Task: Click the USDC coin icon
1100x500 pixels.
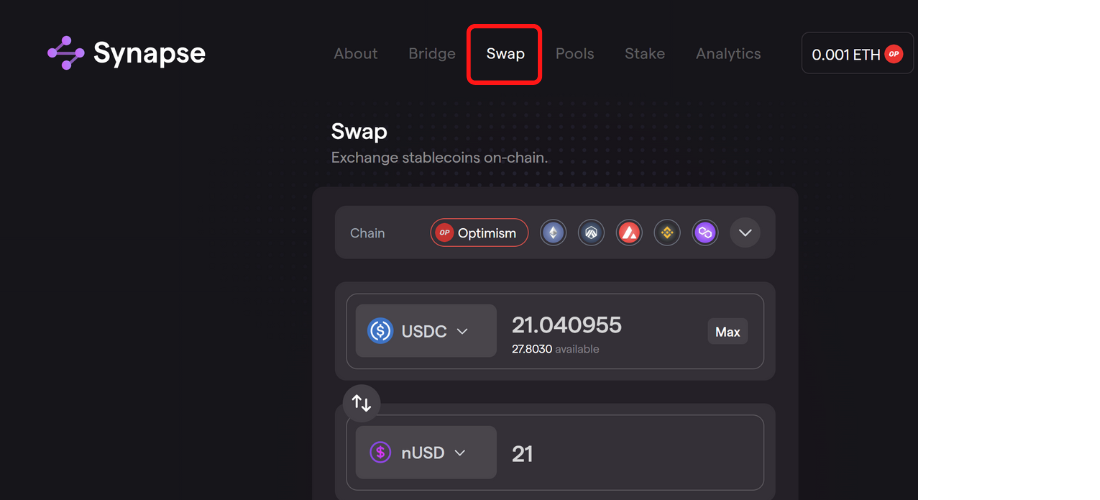Action: tap(380, 331)
